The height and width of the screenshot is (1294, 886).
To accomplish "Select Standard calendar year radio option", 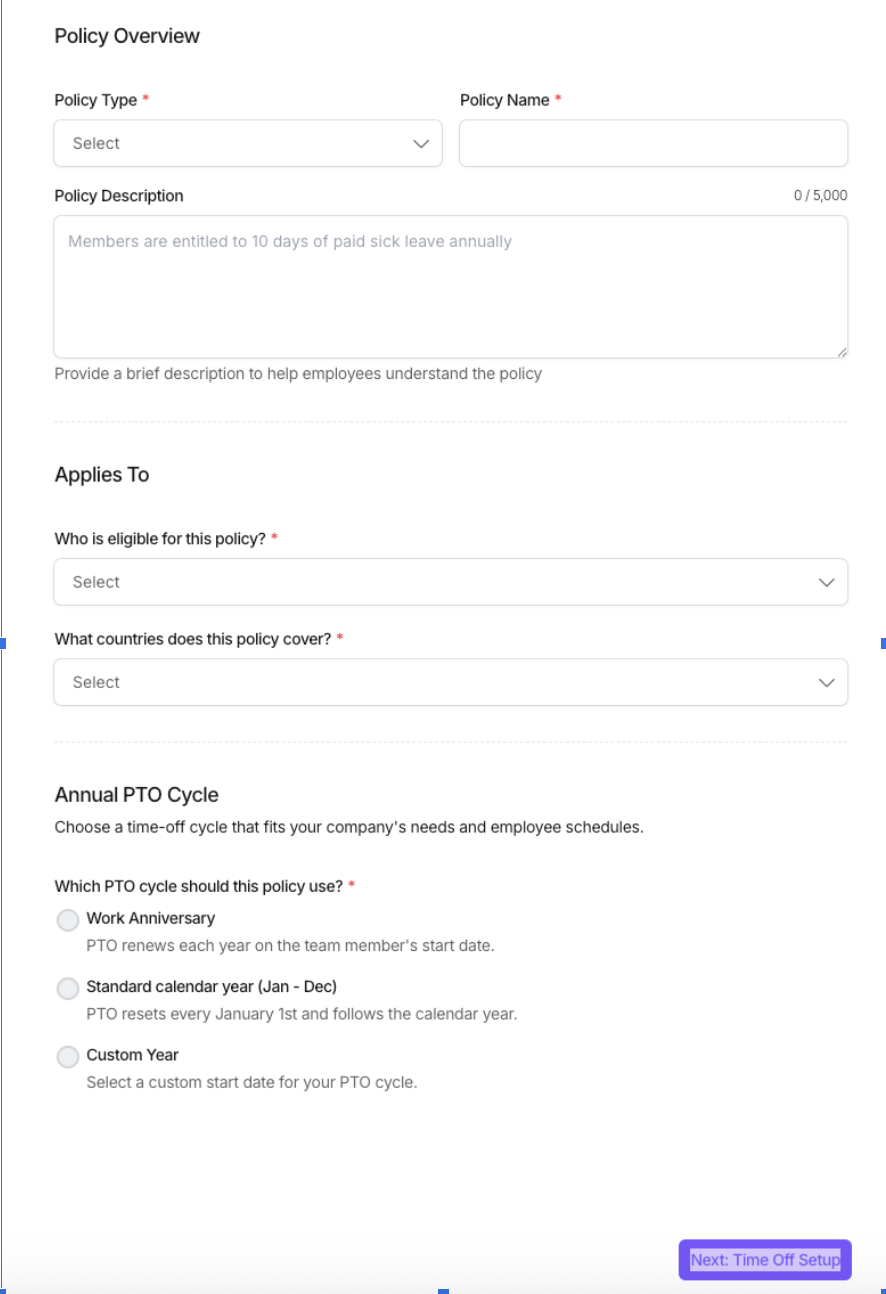I will pyautogui.click(x=68, y=989).
